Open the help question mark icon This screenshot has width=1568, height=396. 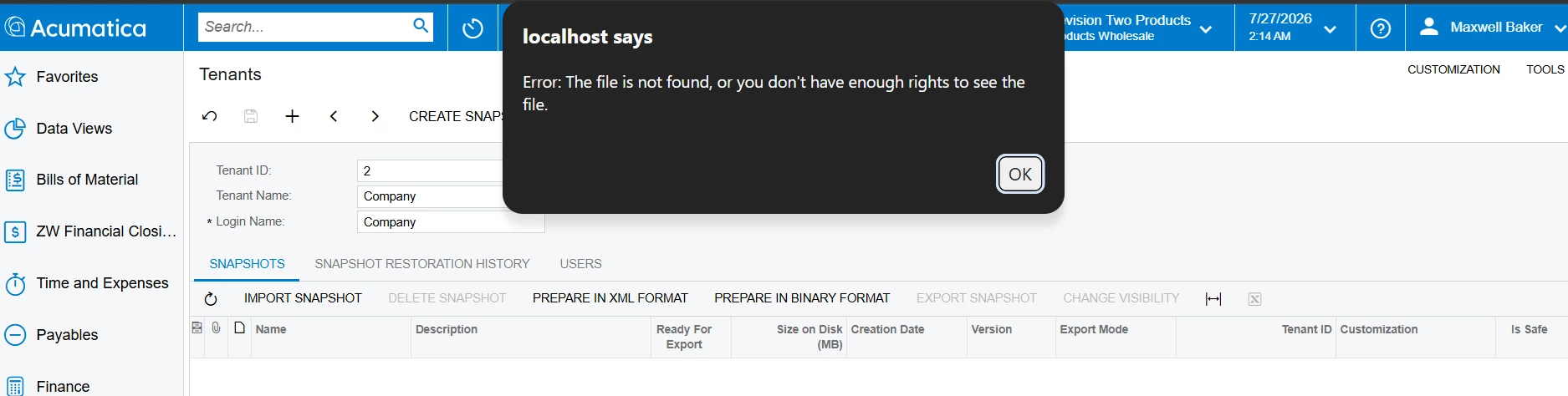point(1381,28)
